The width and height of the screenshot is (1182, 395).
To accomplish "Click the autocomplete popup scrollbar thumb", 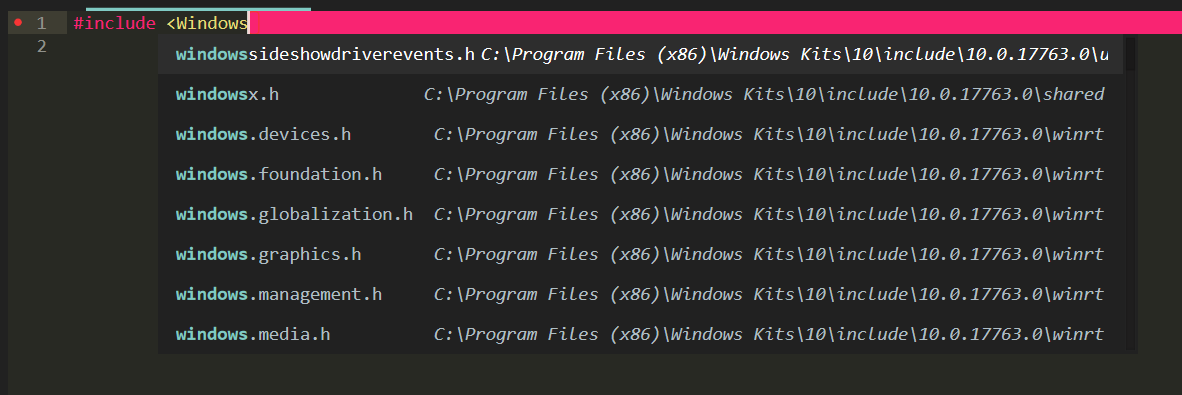I will pos(1130,54).
